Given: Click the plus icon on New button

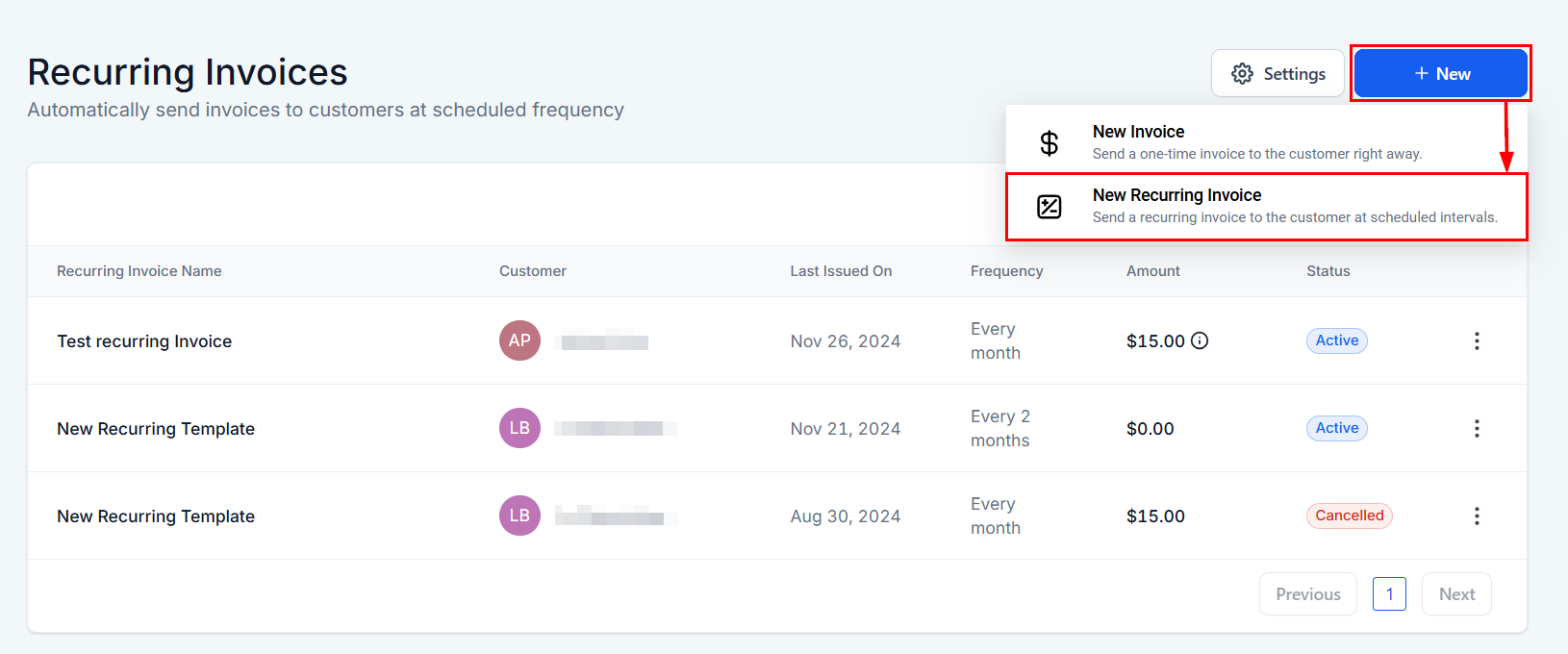Looking at the screenshot, I should (1421, 74).
